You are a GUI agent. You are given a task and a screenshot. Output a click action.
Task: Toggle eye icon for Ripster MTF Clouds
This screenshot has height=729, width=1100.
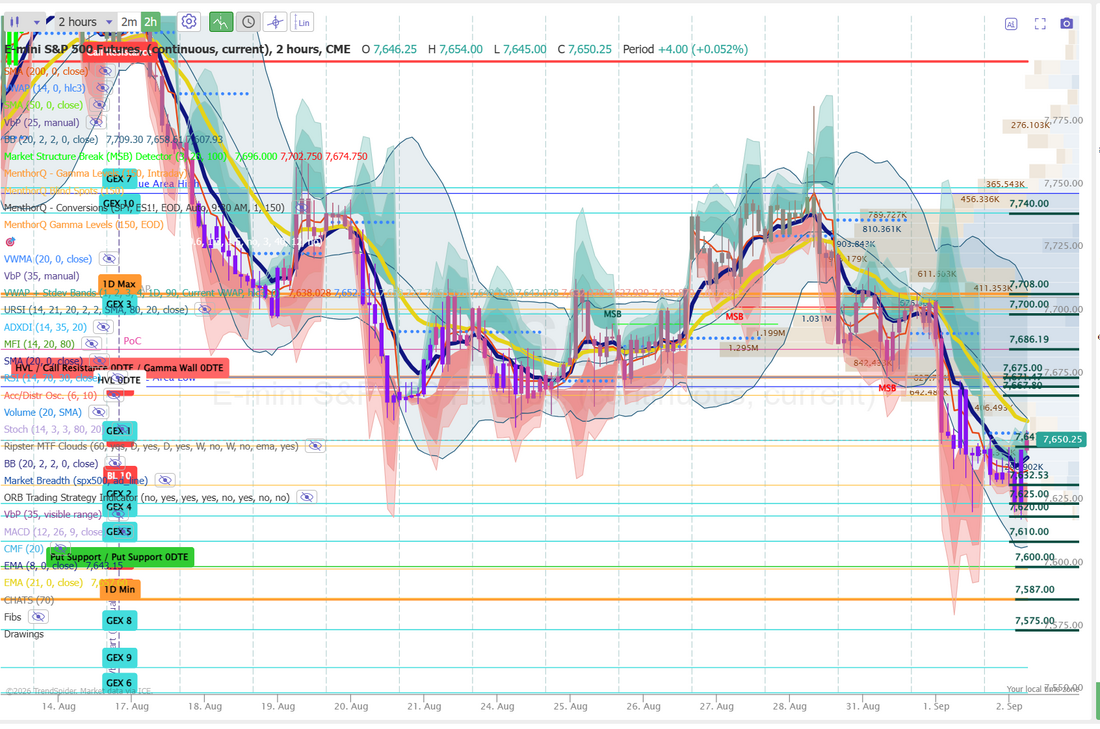coord(316,446)
